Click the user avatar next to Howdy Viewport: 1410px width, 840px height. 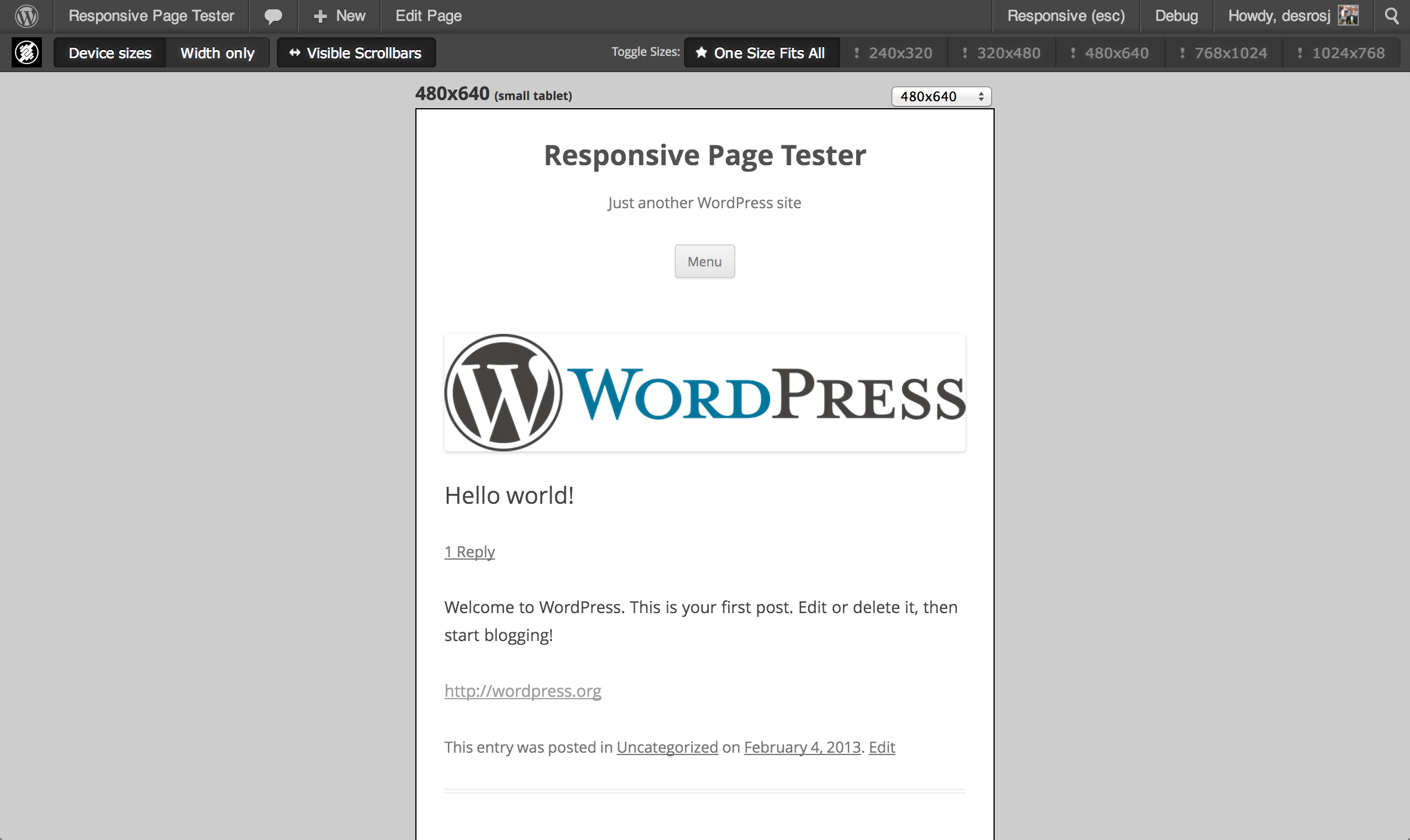(x=1348, y=16)
